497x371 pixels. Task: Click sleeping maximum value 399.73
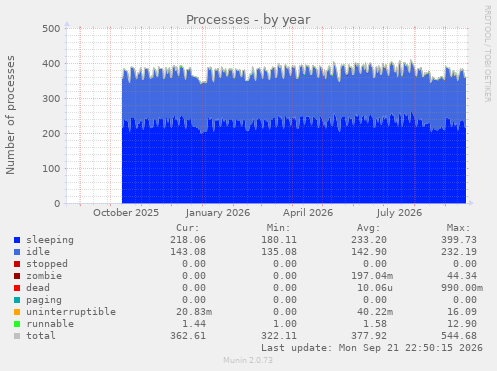(459, 240)
